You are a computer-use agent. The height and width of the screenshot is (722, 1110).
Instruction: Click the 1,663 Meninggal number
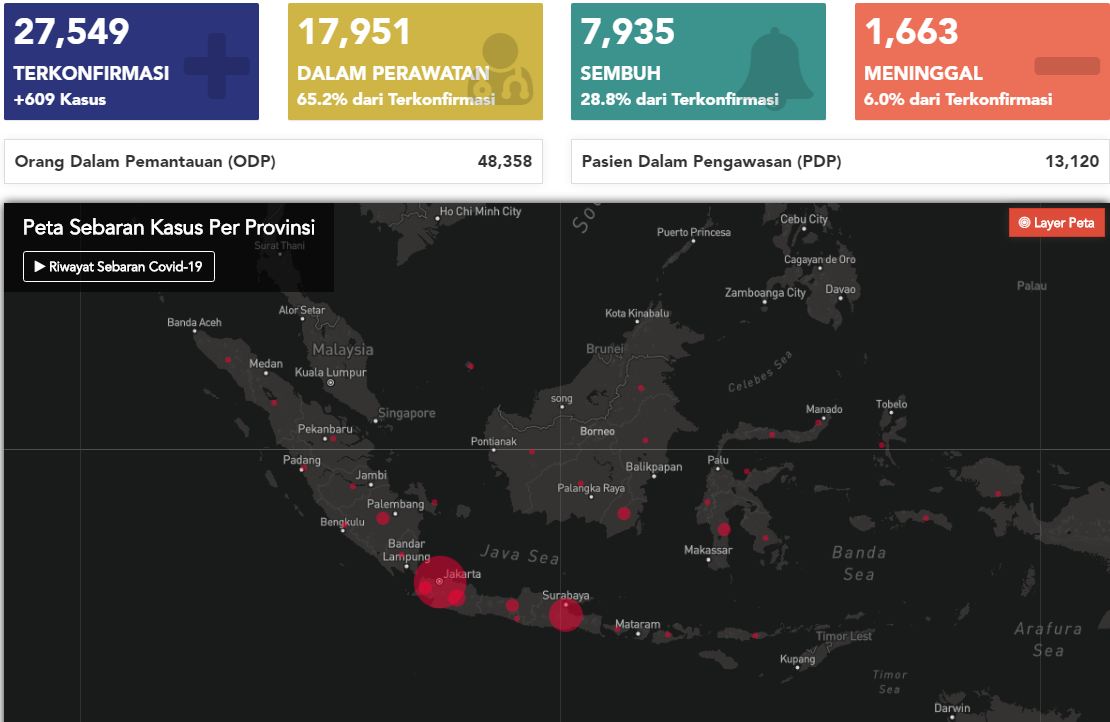[912, 31]
